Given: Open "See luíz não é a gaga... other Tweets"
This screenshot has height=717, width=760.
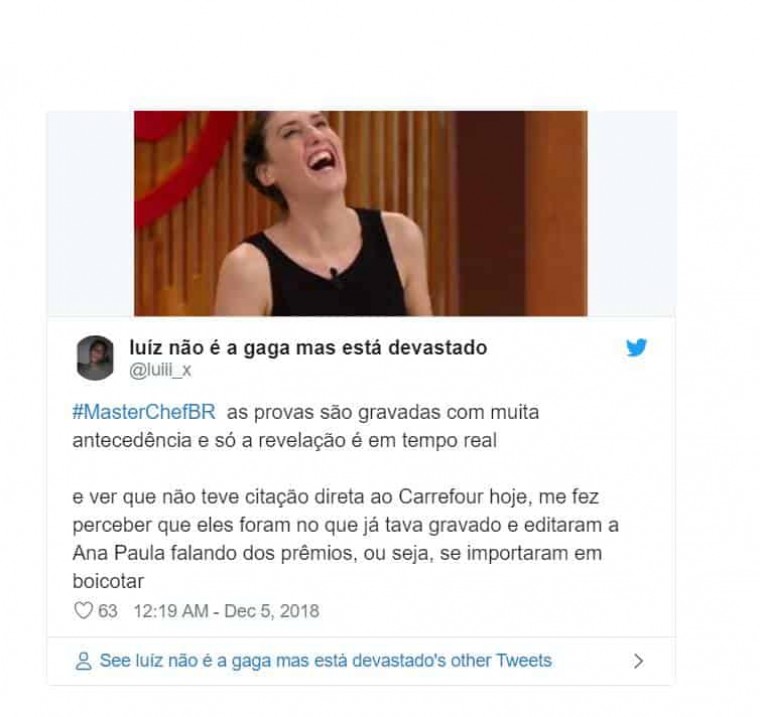Looking at the screenshot, I should pyautogui.click(x=326, y=661).
